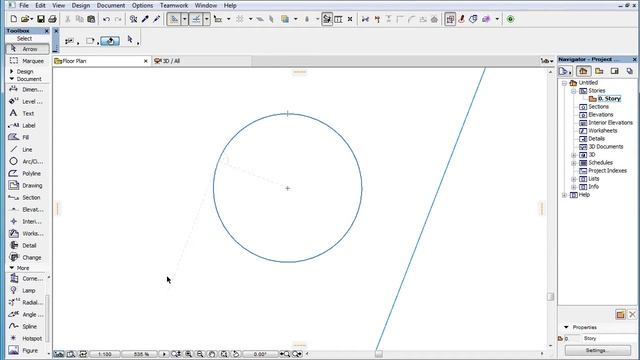Select the Text tool
This screenshot has height=360, width=640.
click(28, 113)
